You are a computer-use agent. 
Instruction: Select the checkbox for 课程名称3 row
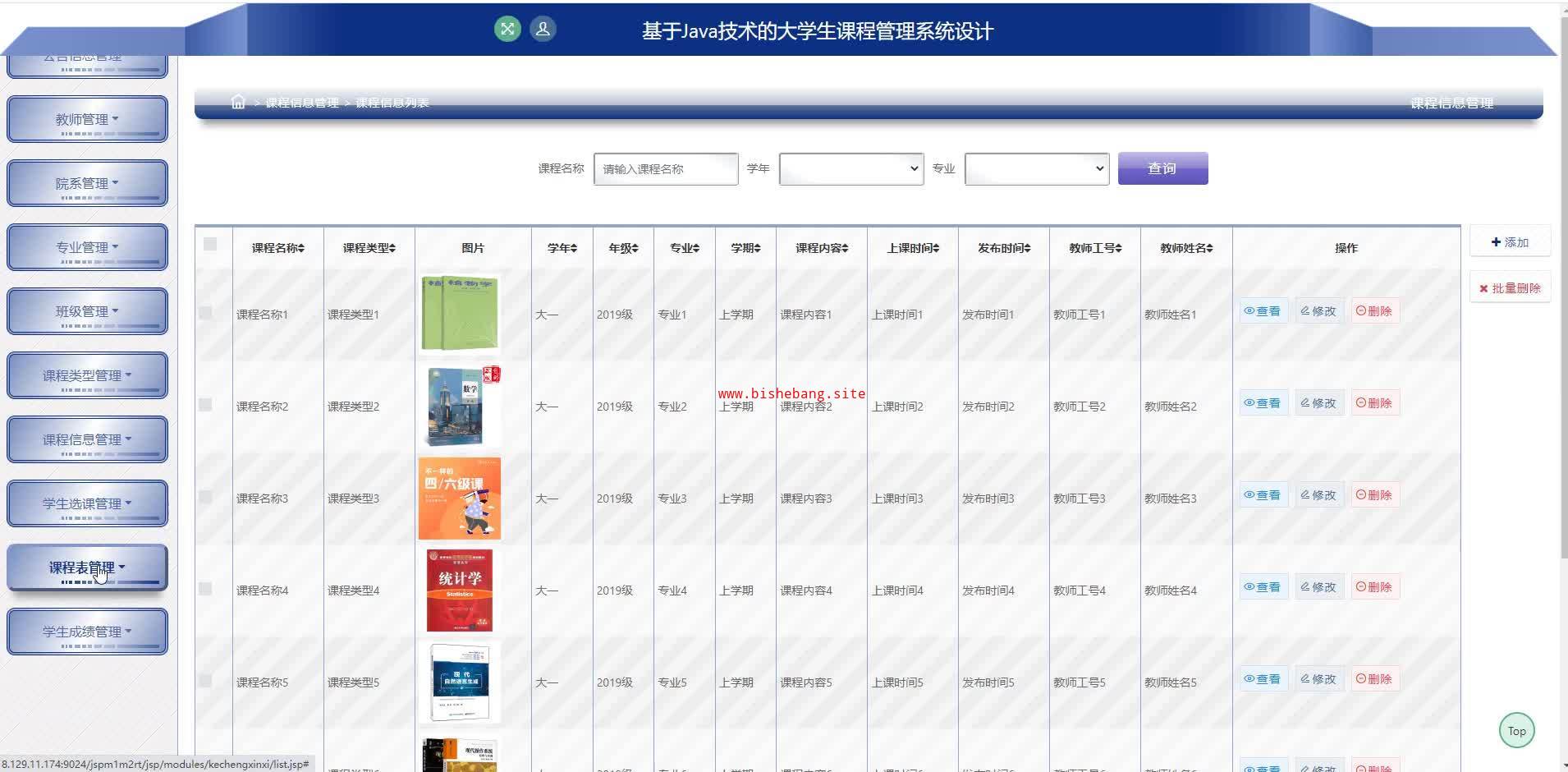coord(205,497)
